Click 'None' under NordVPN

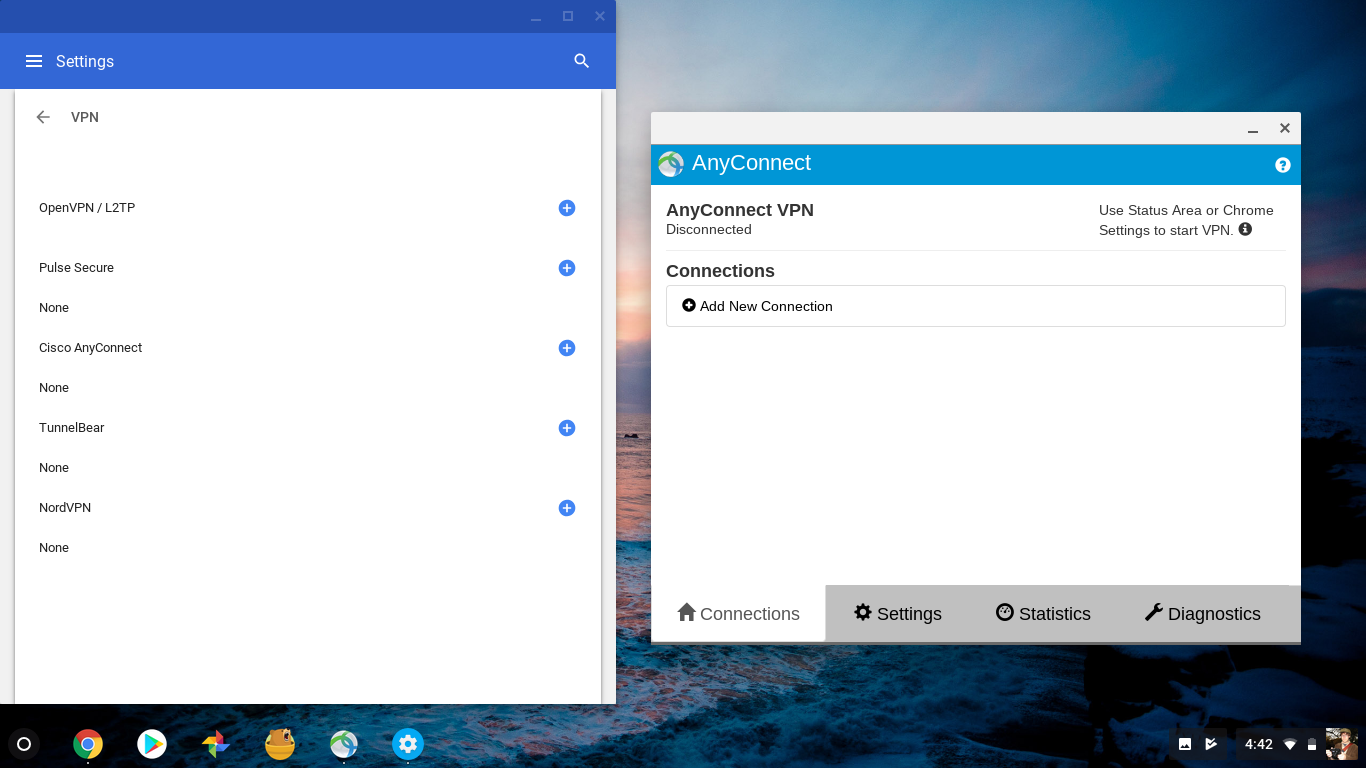pos(54,548)
